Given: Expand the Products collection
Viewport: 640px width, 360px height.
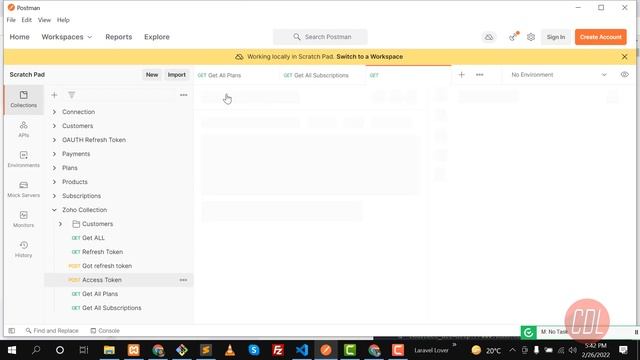Looking at the screenshot, I should coord(54,182).
